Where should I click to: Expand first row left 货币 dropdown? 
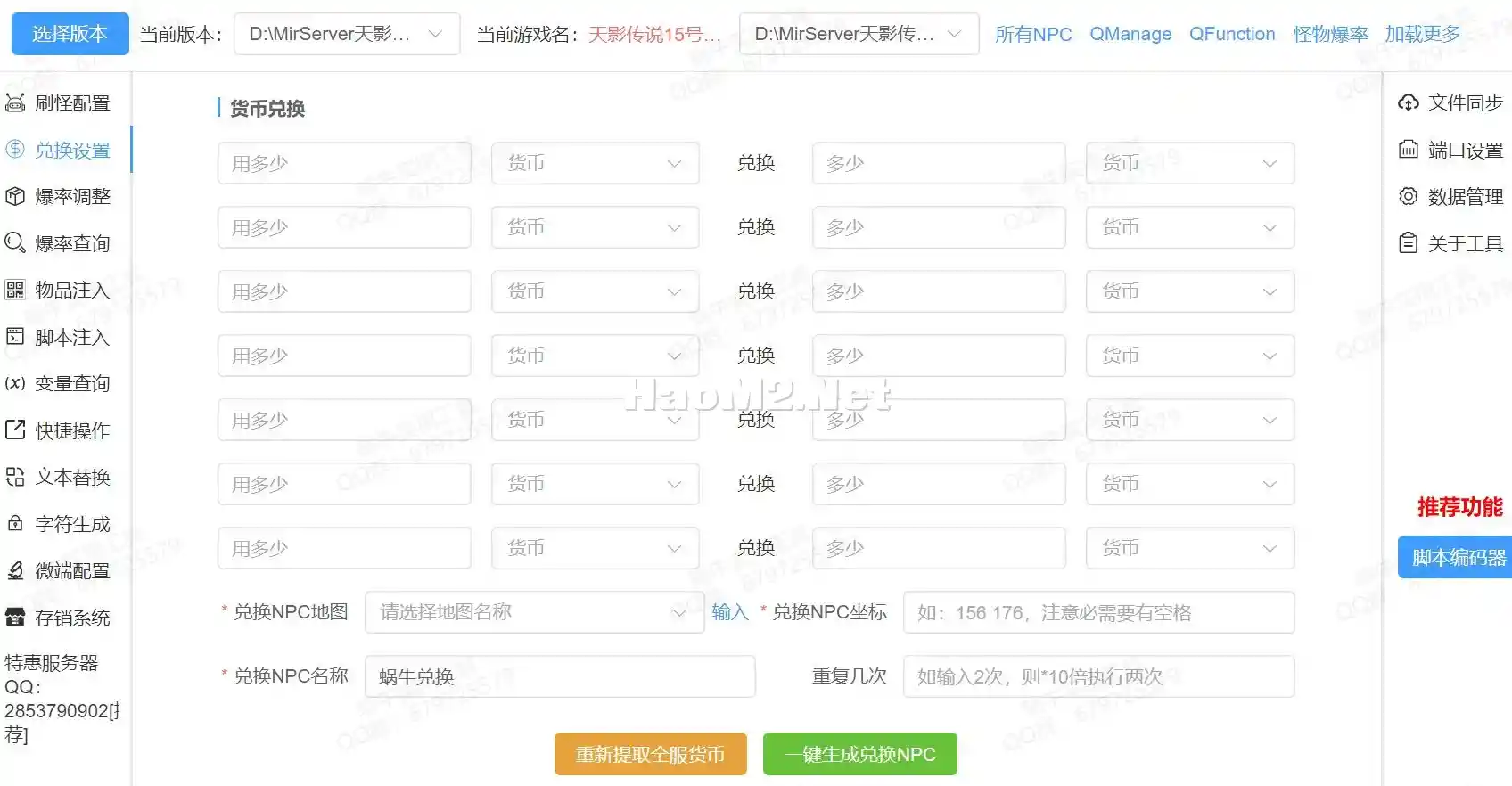pyautogui.click(x=595, y=163)
